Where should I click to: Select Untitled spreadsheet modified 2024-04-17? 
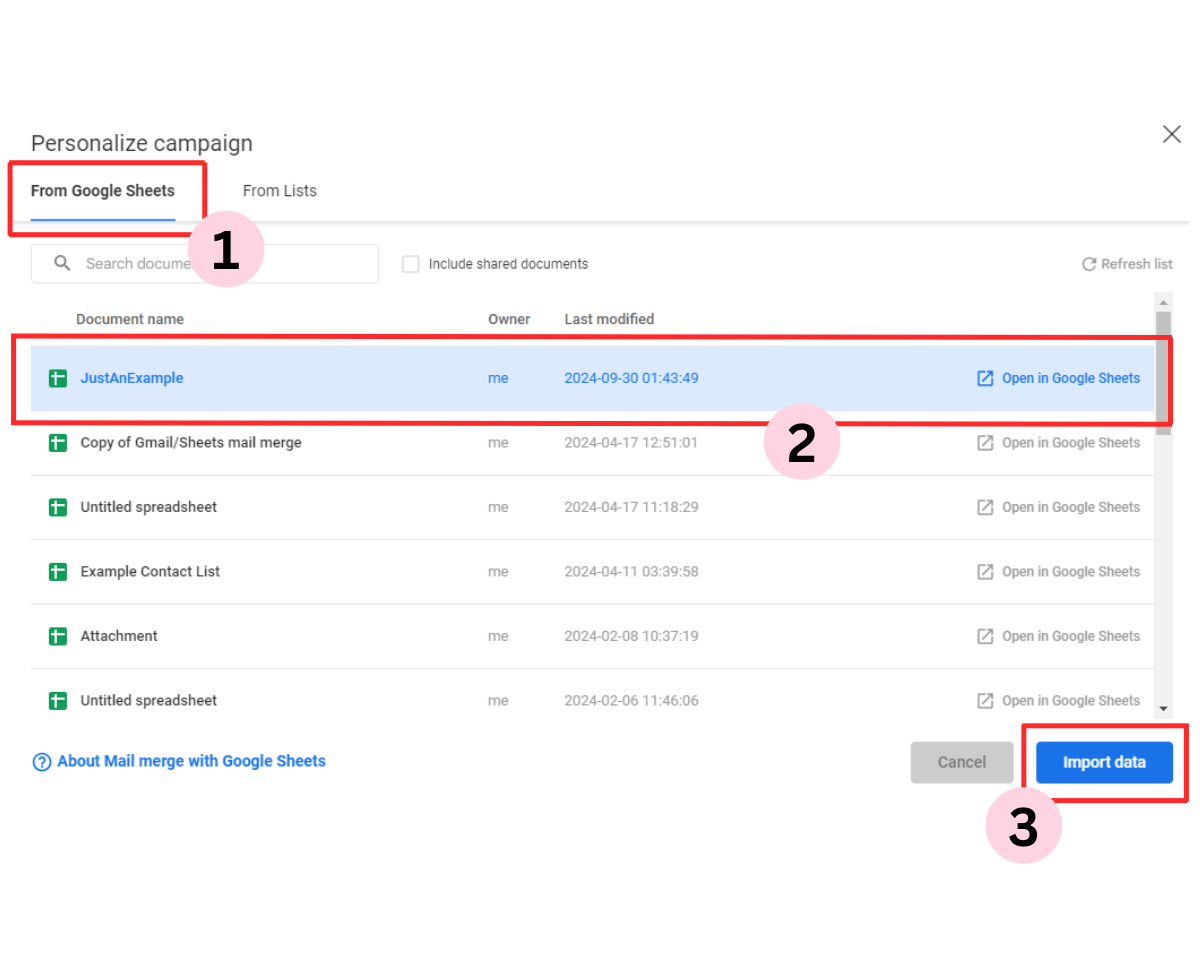pos(149,507)
